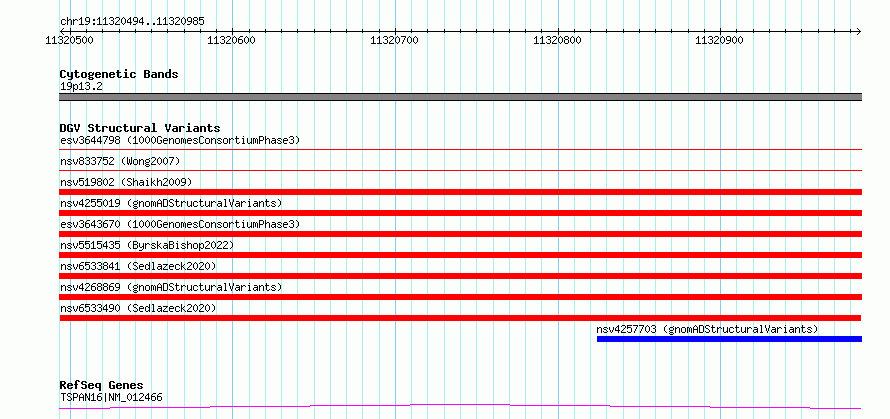Open variant nsv4257703 label
The width and height of the screenshot is (890, 419).
[707, 329]
